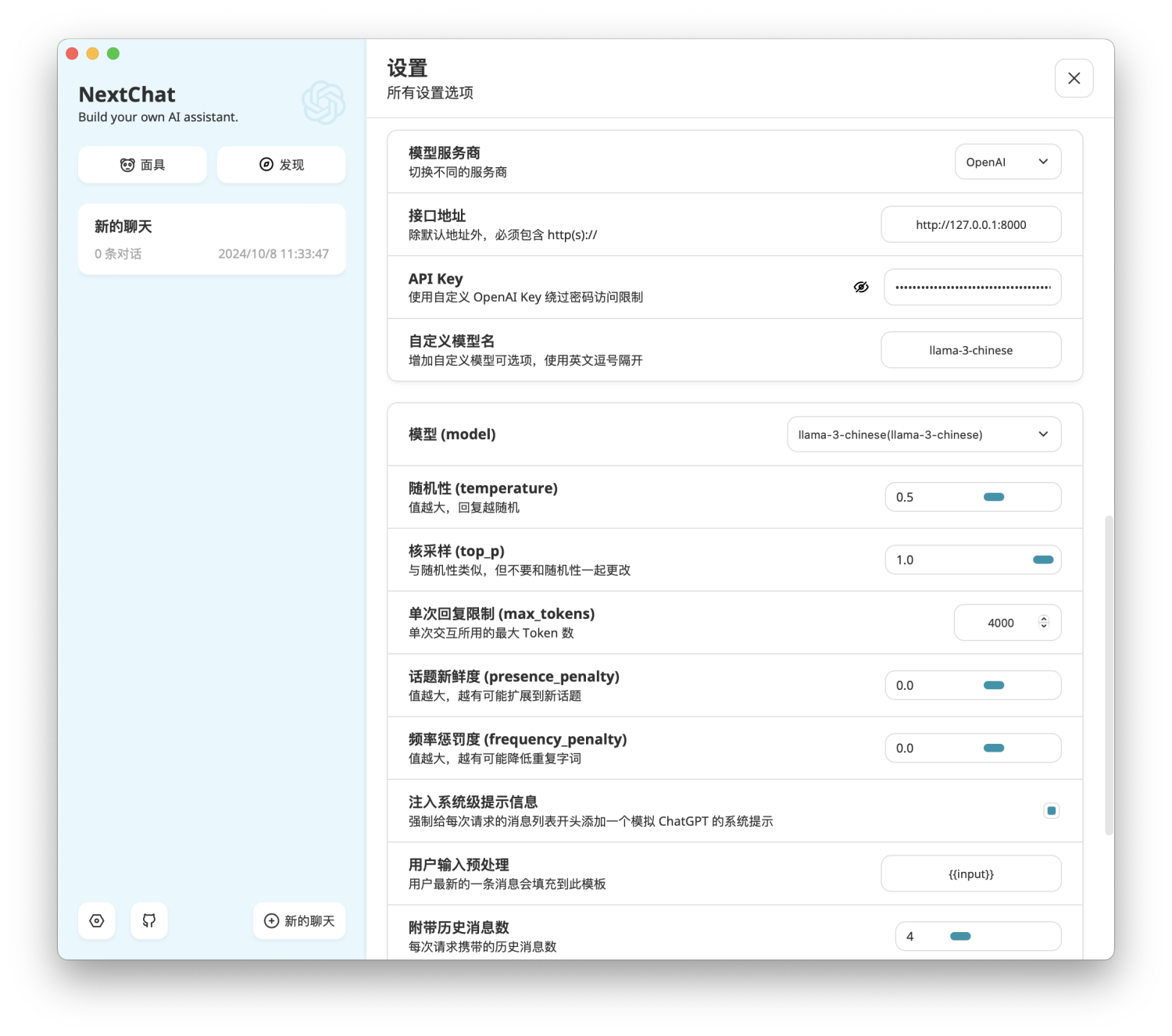Click the max_tokens 4000 number field
1172x1036 pixels.
pos(1007,623)
